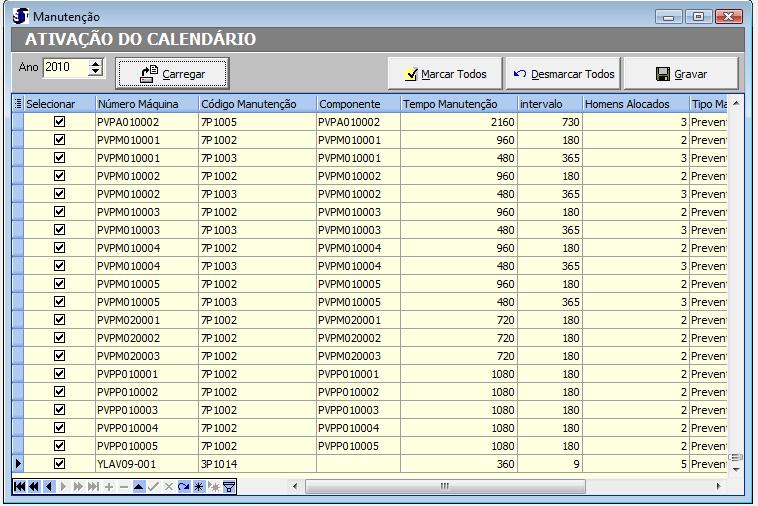
Task: Go to first record in navigator
Action: pos(19,487)
